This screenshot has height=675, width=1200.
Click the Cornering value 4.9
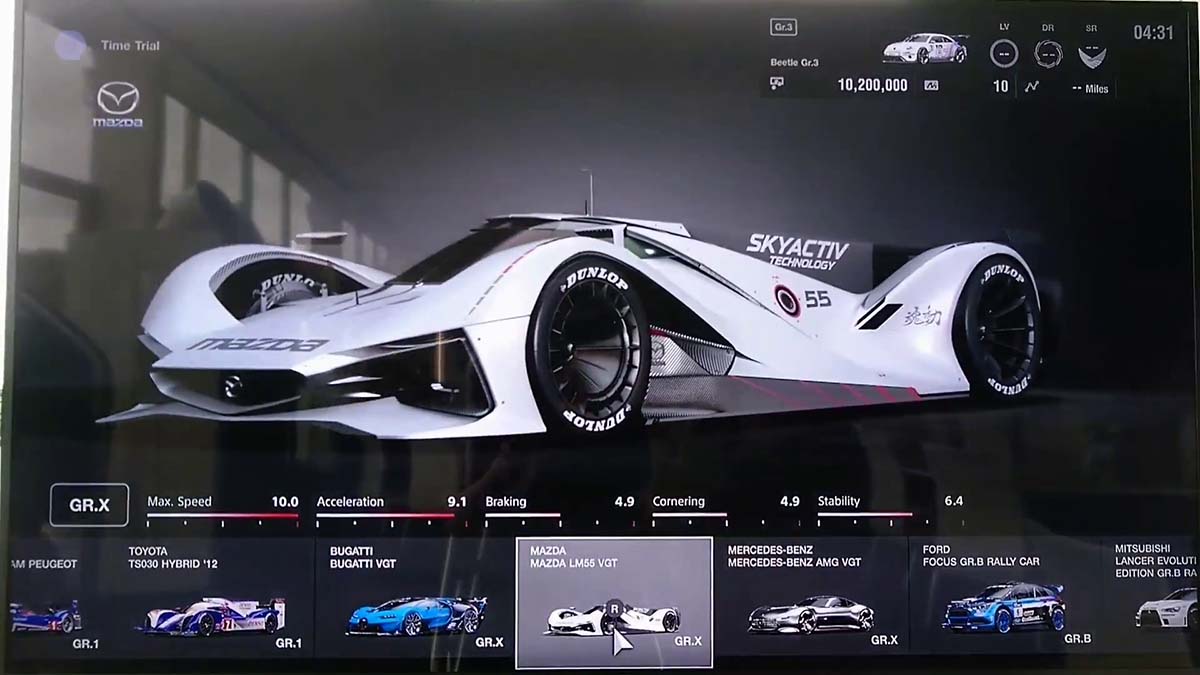point(790,501)
